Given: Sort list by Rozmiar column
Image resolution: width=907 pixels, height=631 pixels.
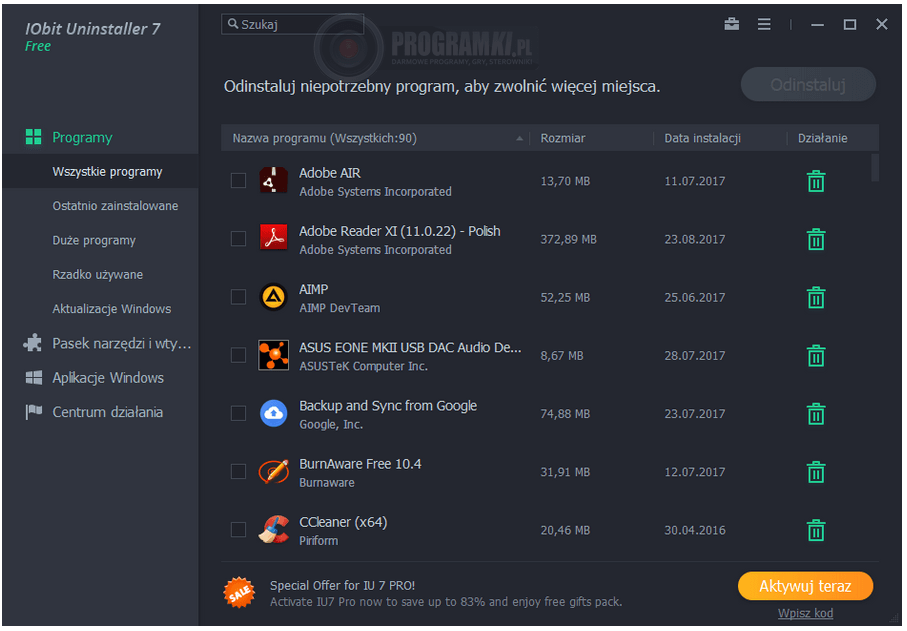Looking at the screenshot, I should [562, 138].
